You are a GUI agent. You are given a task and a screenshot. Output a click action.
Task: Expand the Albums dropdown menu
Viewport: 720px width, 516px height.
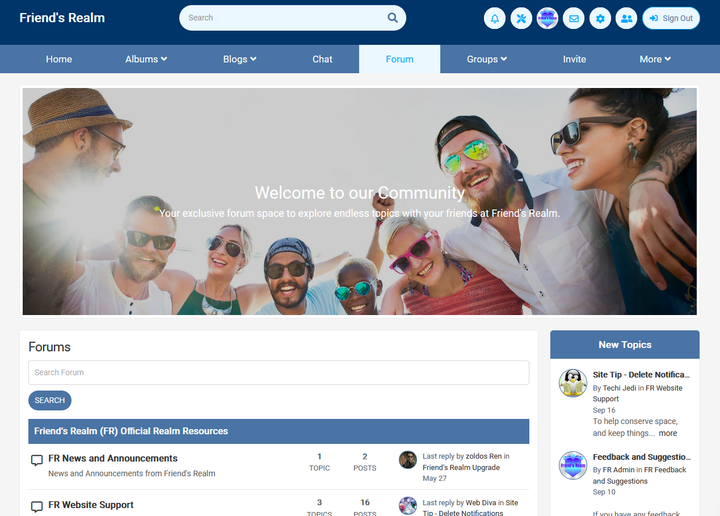point(146,59)
